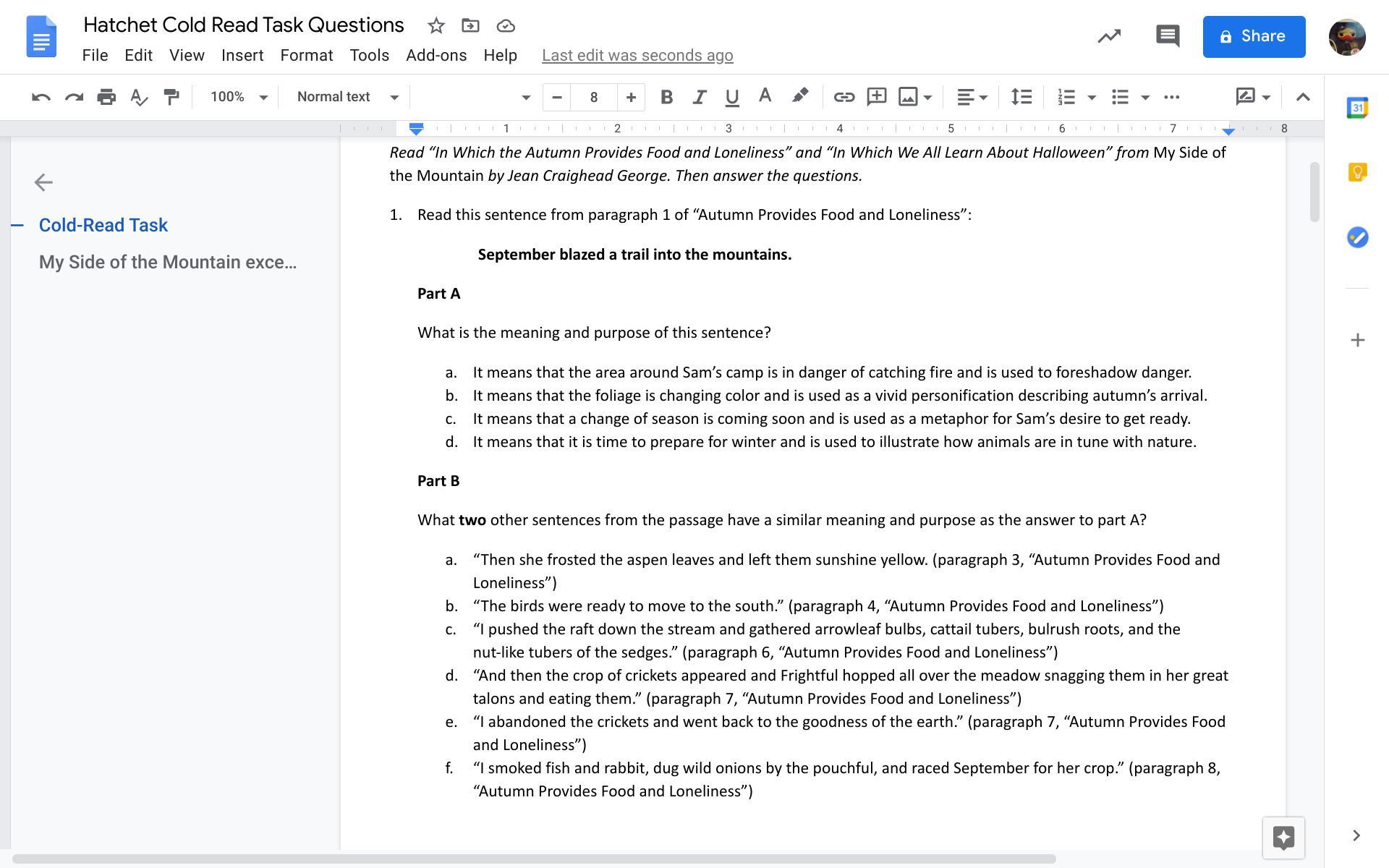Open 'Last edit was seconds ago' link
The image size is (1389, 868).
(637, 56)
